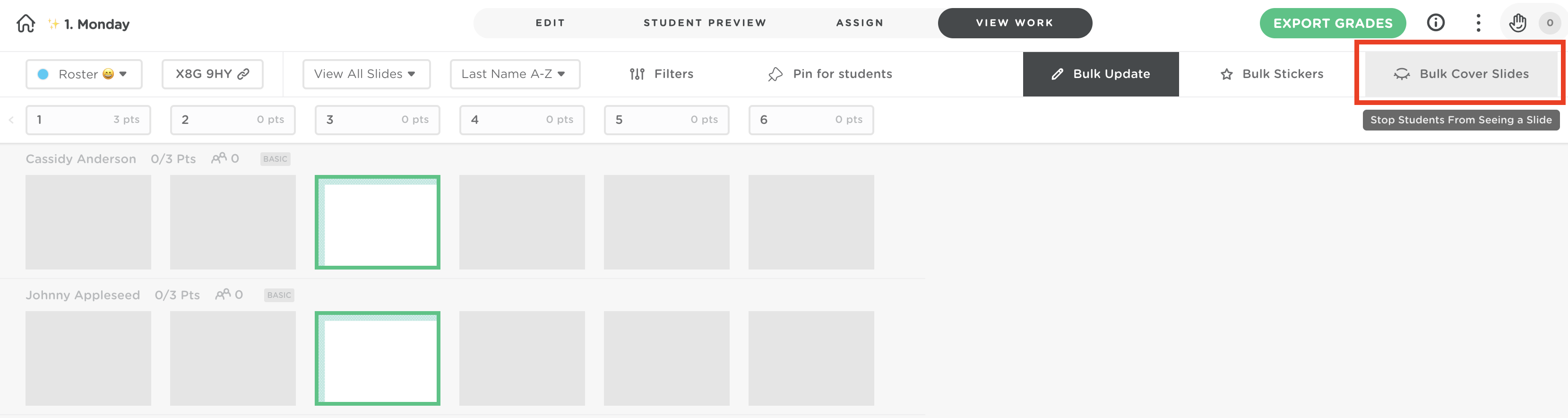Click the left arrow before slide columns
Viewport: 1568px width, 418px height.
(11, 120)
